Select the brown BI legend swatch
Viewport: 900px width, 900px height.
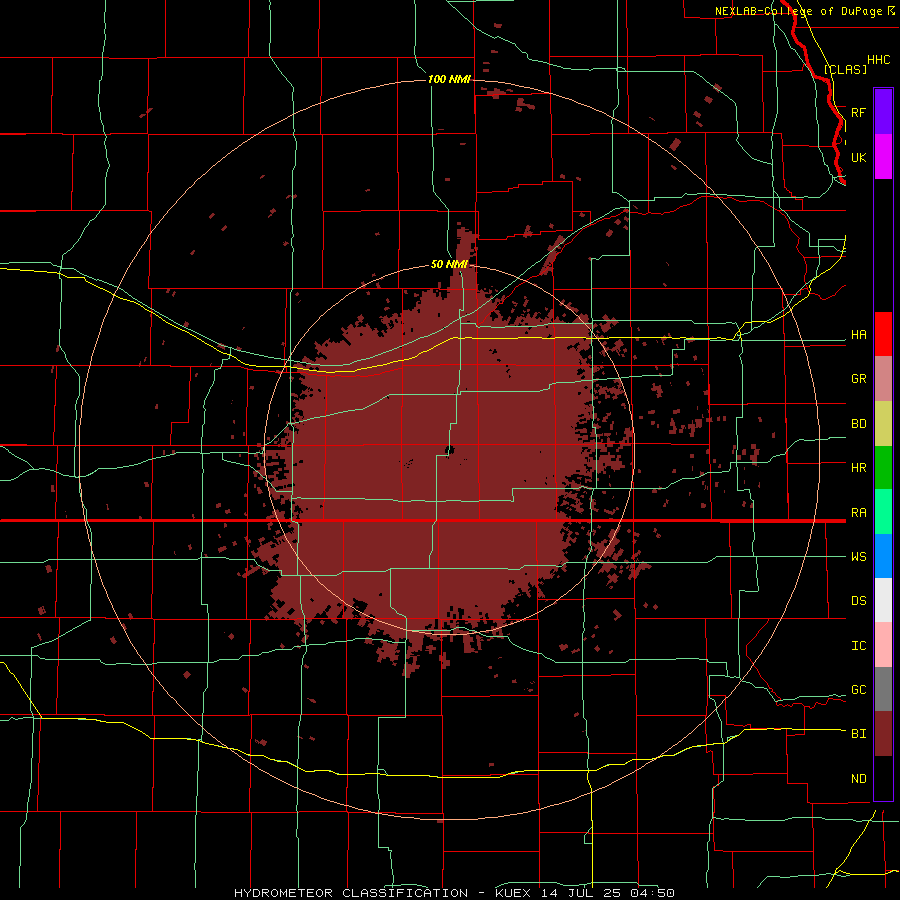(x=883, y=734)
